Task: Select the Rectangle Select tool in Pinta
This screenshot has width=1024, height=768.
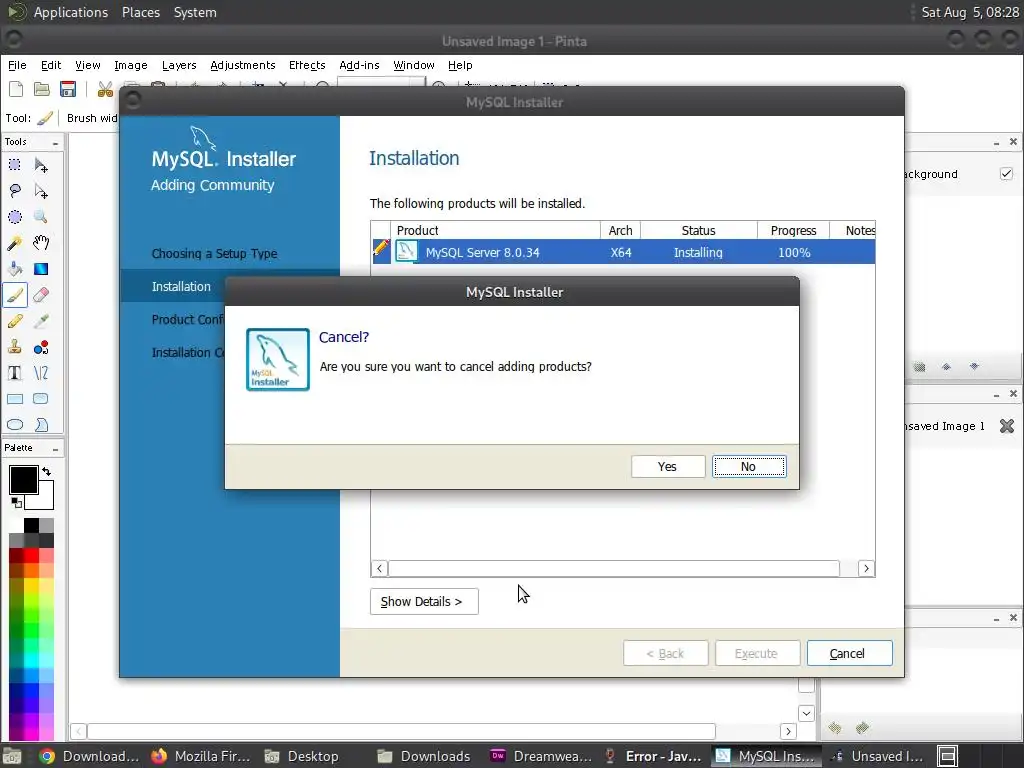Action: point(15,165)
